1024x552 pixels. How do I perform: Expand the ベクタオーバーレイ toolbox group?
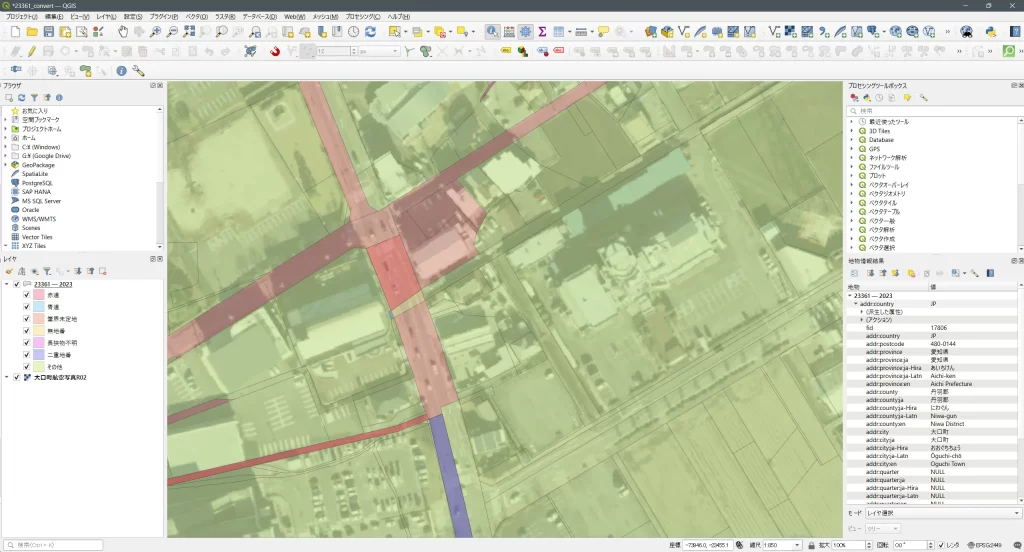point(852,185)
